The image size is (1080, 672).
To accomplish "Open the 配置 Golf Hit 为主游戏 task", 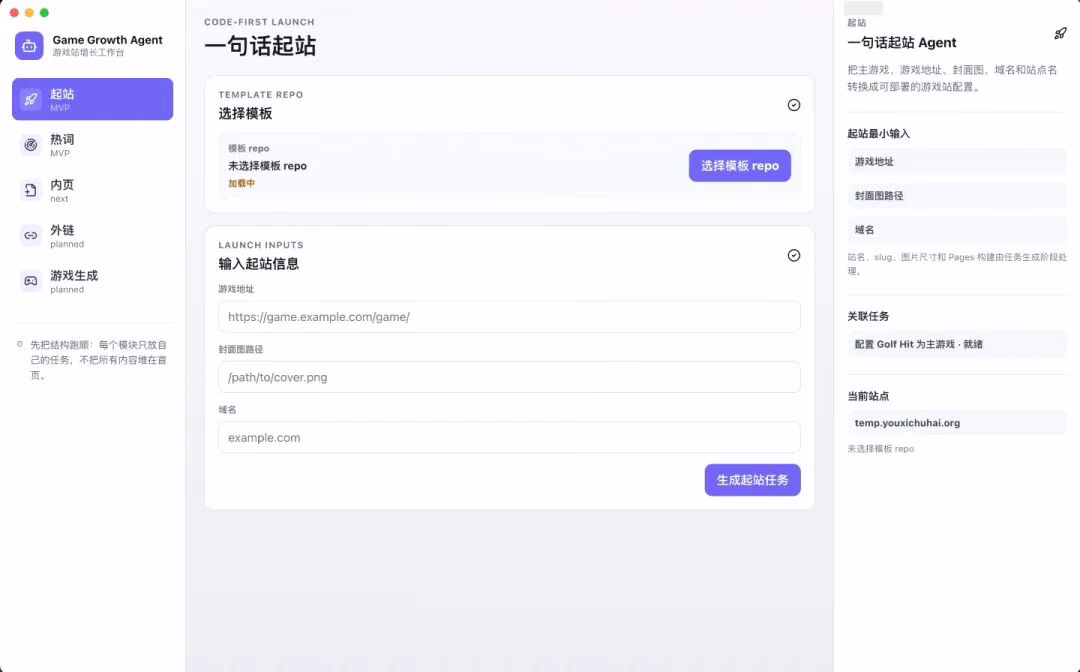I will 957,344.
